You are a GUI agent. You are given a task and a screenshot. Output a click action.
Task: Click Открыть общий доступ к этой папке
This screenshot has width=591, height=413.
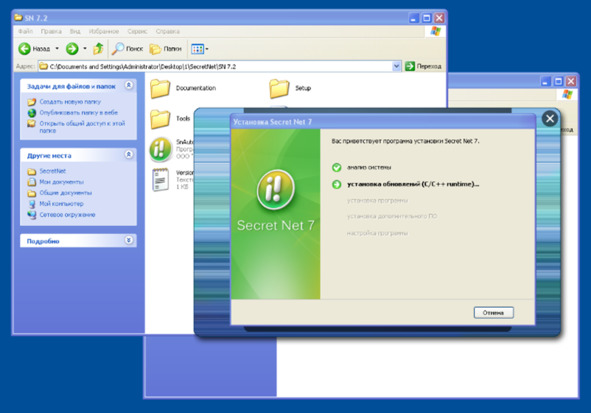(82, 127)
